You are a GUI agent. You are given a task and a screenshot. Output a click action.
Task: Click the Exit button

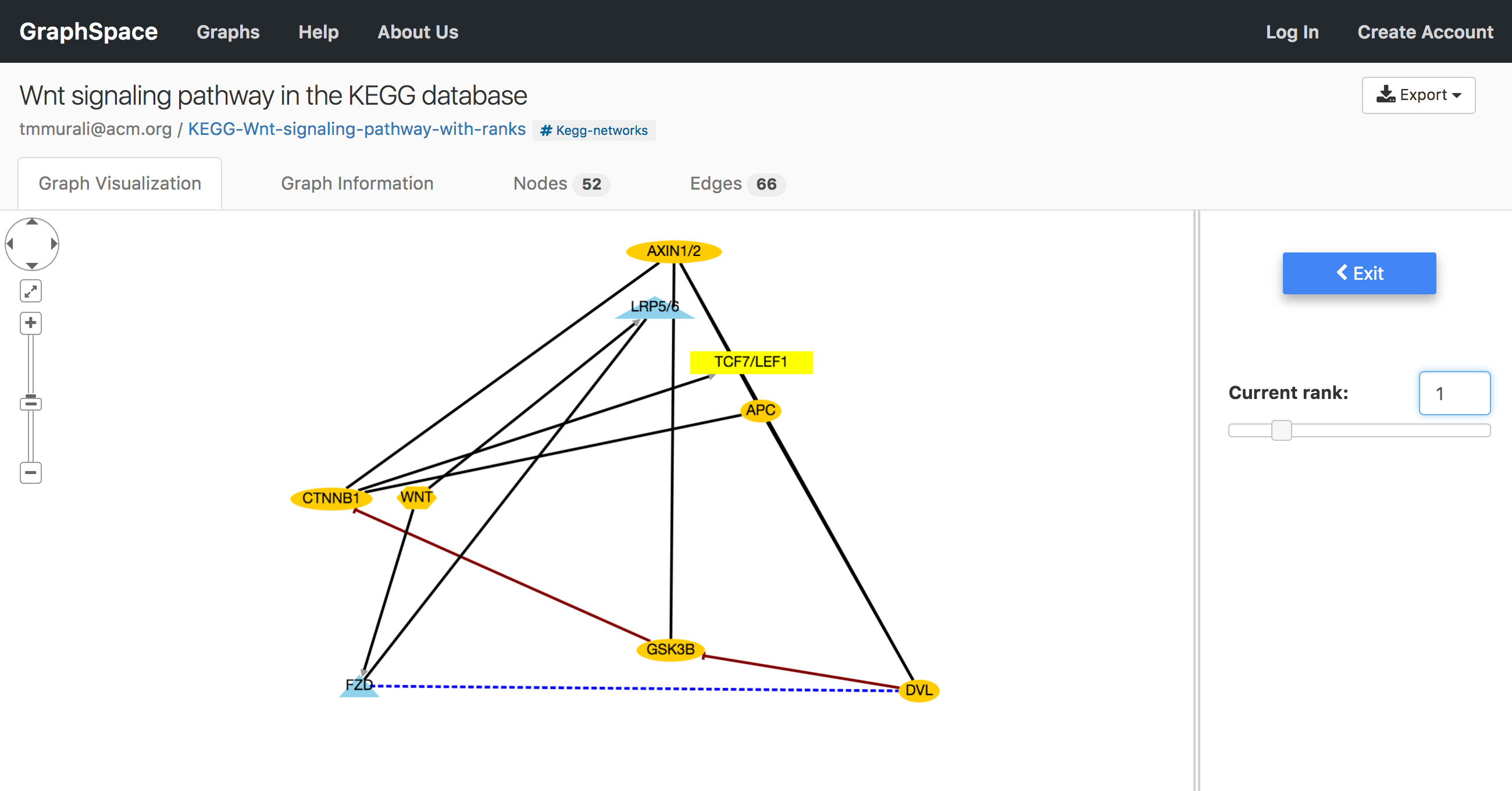(x=1359, y=273)
